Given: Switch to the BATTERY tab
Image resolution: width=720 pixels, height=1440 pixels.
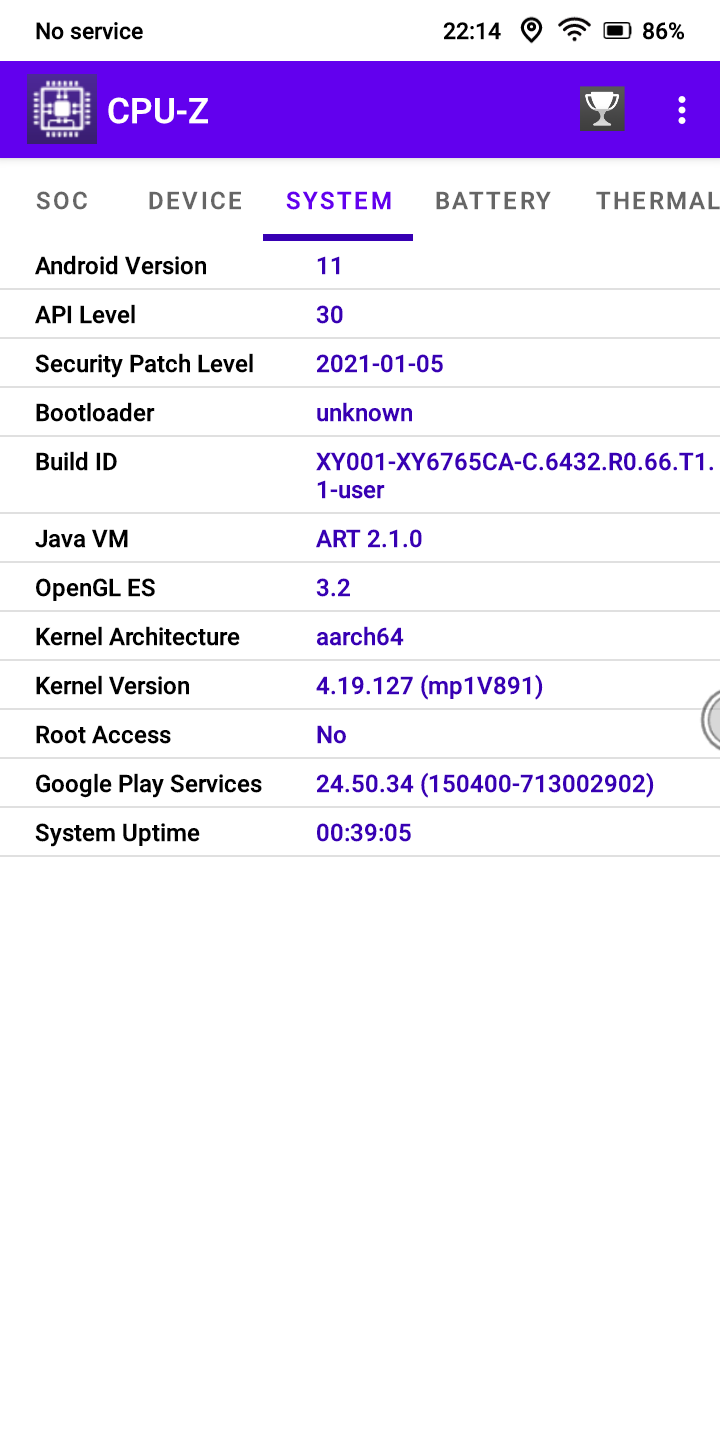Looking at the screenshot, I should pos(493,201).
